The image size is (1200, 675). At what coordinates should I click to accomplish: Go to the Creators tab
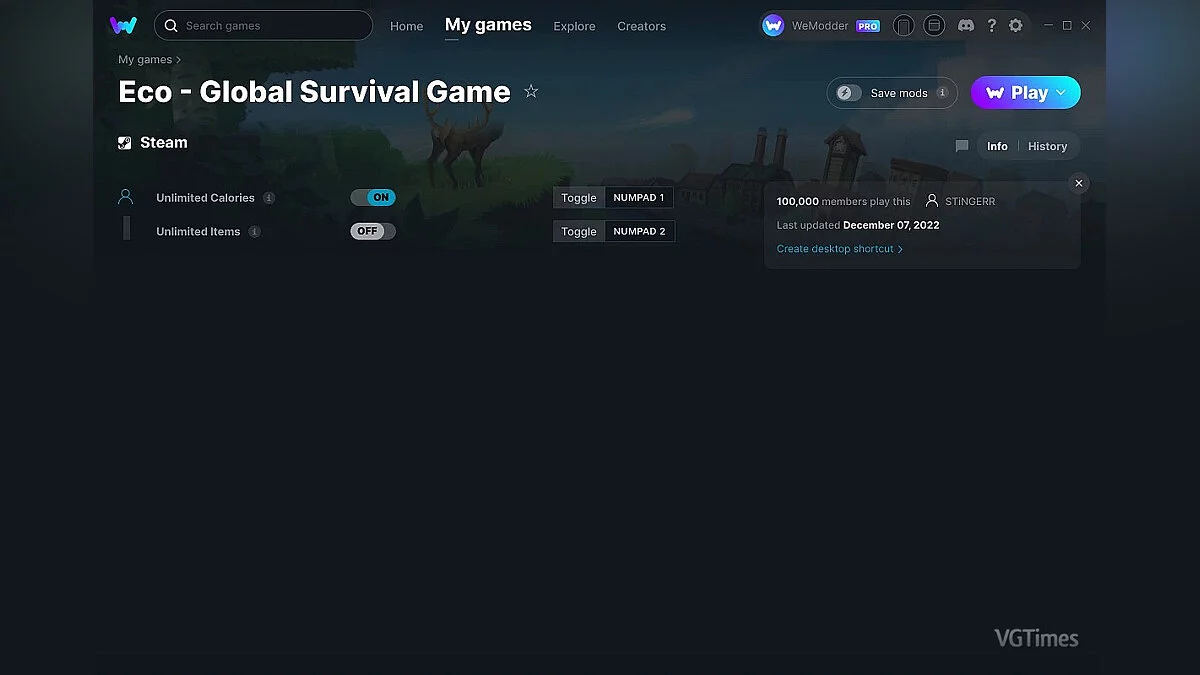coord(641,26)
